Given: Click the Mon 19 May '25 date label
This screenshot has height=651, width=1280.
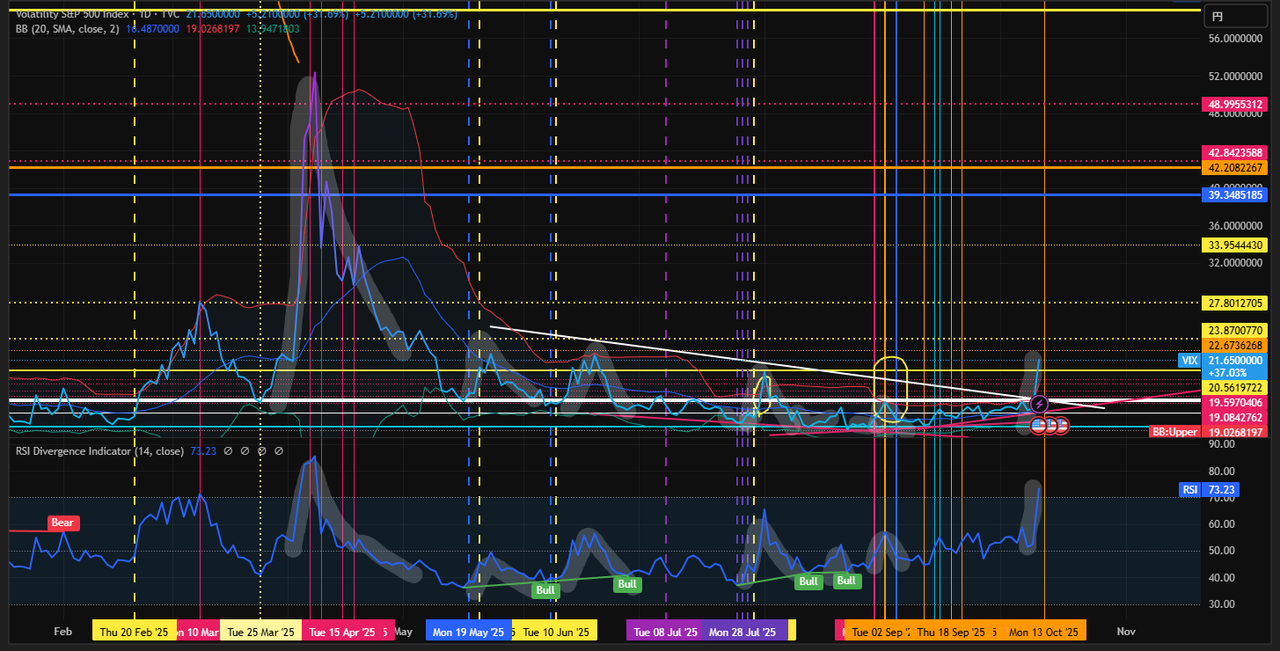Looking at the screenshot, I should tap(468, 632).
